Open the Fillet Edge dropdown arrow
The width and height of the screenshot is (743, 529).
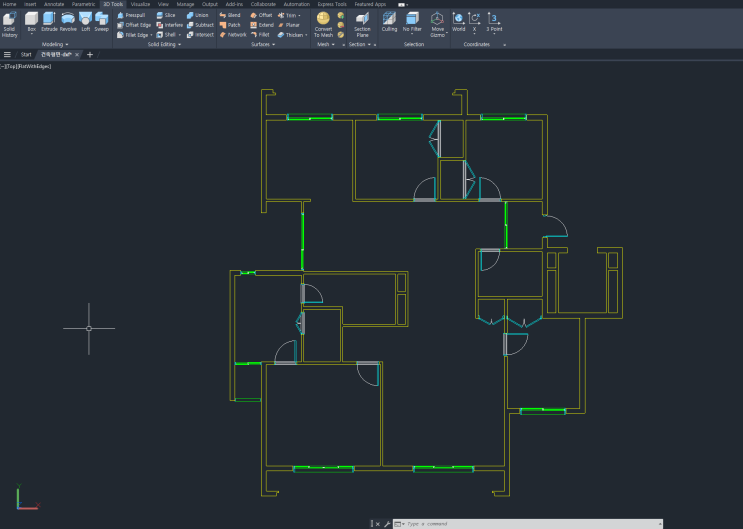point(151,35)
